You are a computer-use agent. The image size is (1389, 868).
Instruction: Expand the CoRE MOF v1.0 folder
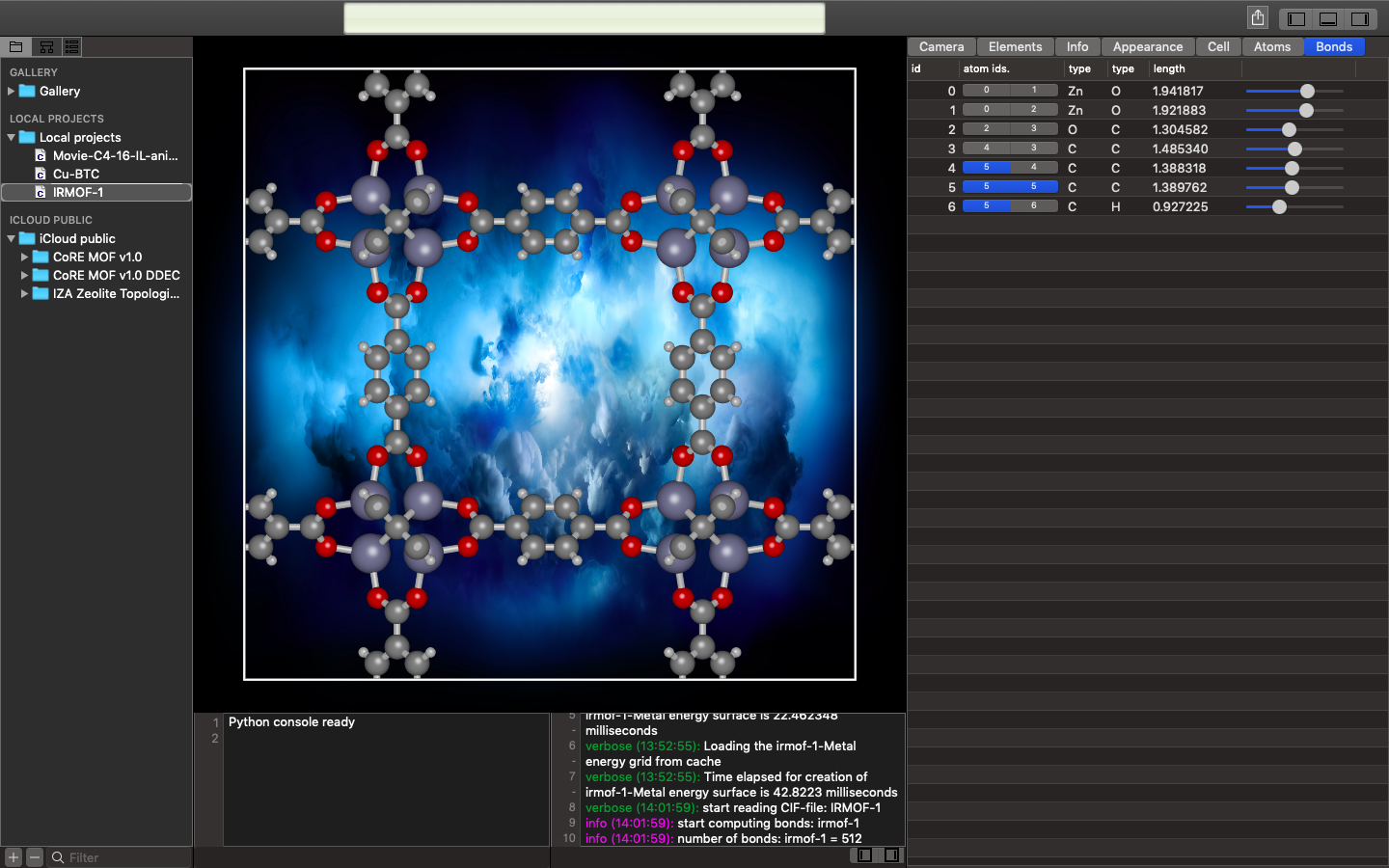click(24, 257)
